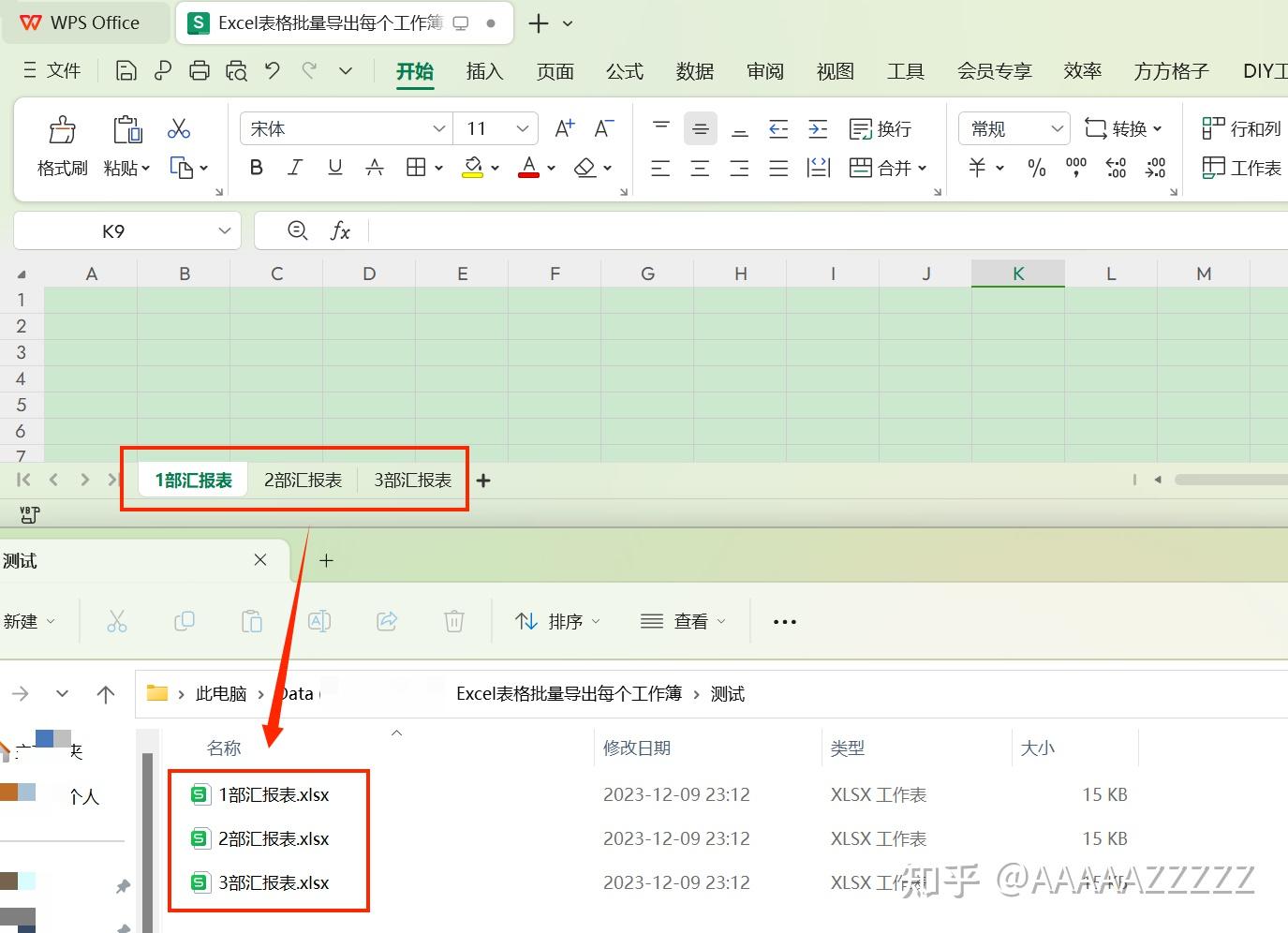Toggle wrap text 换行
The image size is (1288, 933).
[880, 128]
